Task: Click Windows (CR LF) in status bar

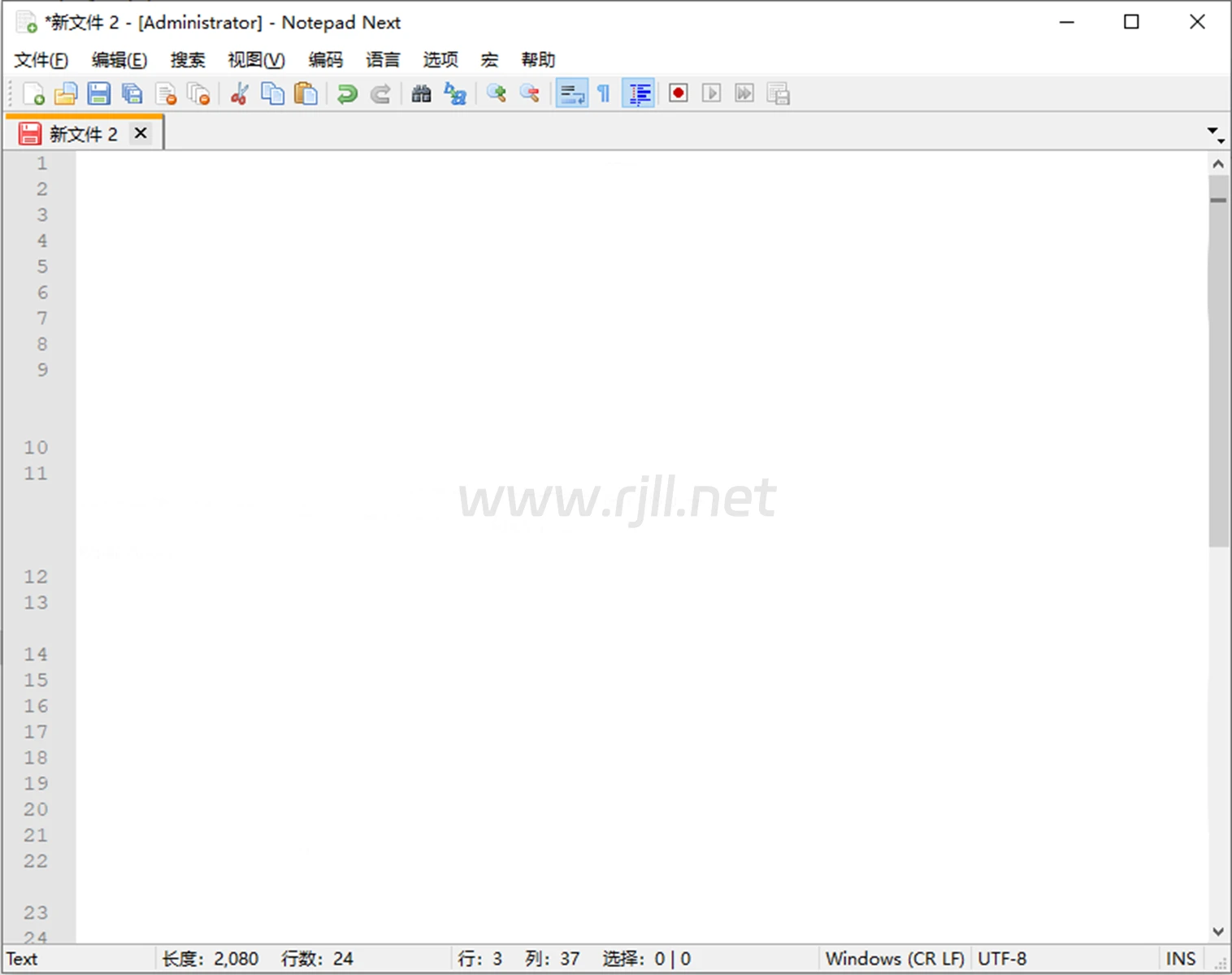Action: pos(894,959)
